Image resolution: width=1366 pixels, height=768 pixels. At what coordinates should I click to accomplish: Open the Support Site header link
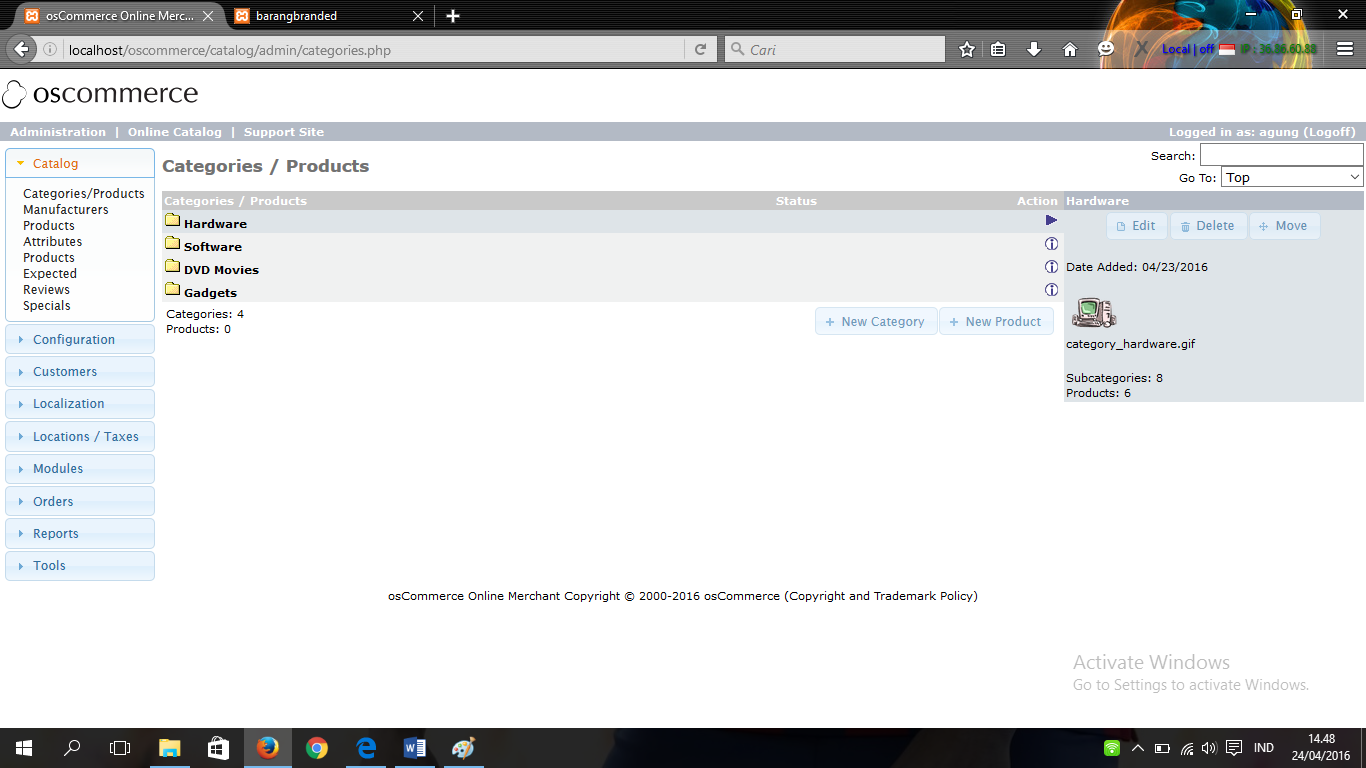click(284, 132)
